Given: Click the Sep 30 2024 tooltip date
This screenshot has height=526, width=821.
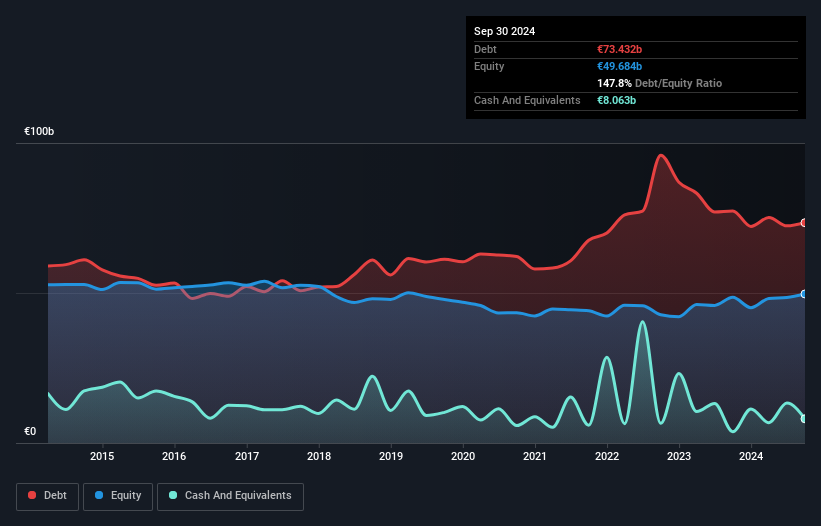Looking at the screenshot, I should [x=504, y=31].
